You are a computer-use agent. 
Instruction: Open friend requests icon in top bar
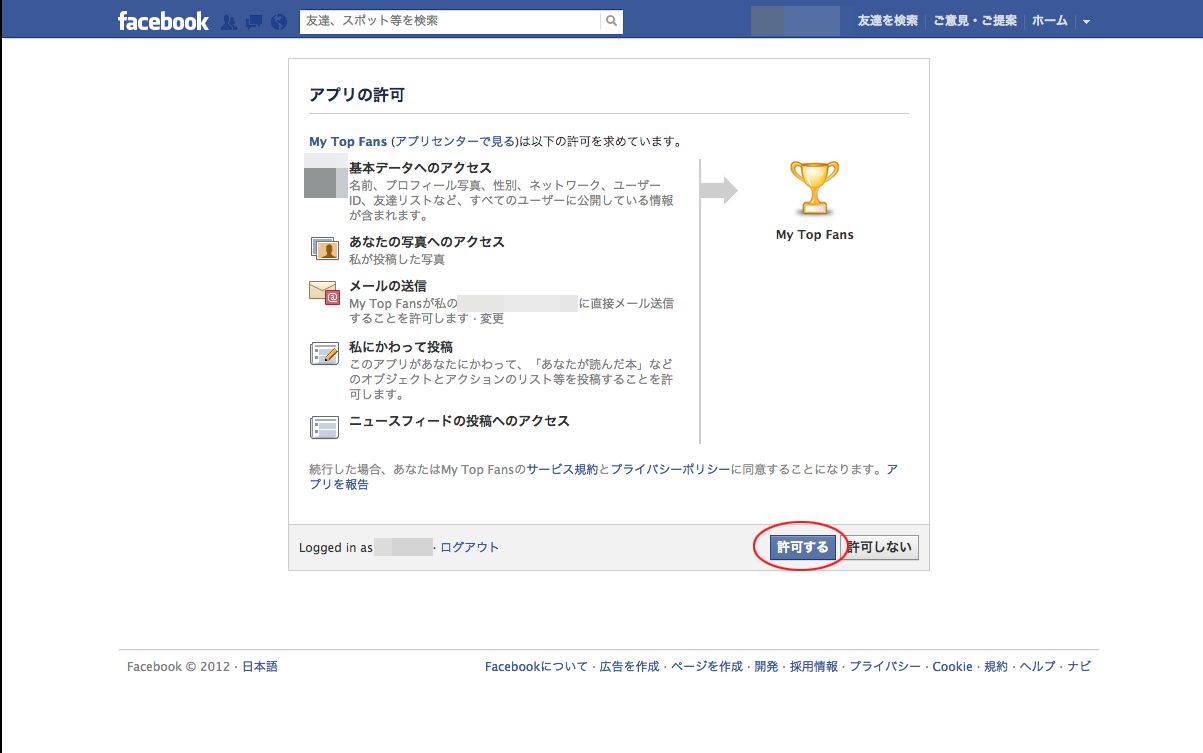[229, 21]
